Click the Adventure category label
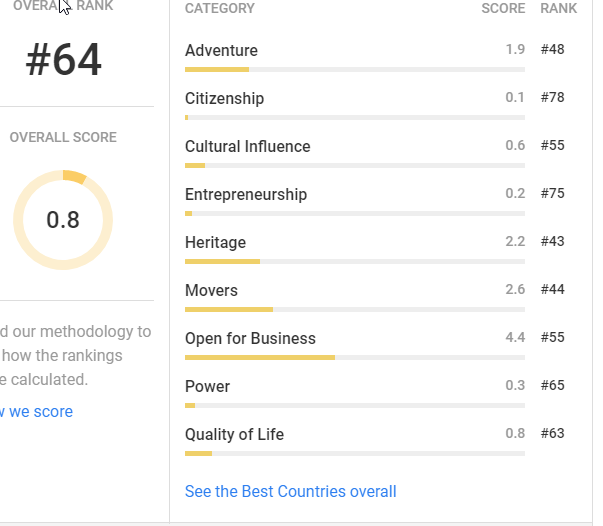Viewport: 603px width, 526px height. pos(221,50)
